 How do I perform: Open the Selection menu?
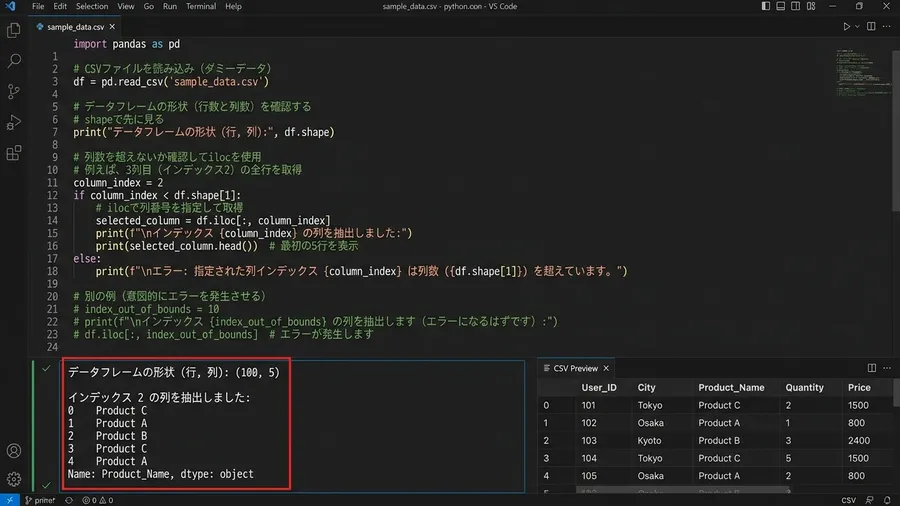pyautogui.click(x=92, y=6)
